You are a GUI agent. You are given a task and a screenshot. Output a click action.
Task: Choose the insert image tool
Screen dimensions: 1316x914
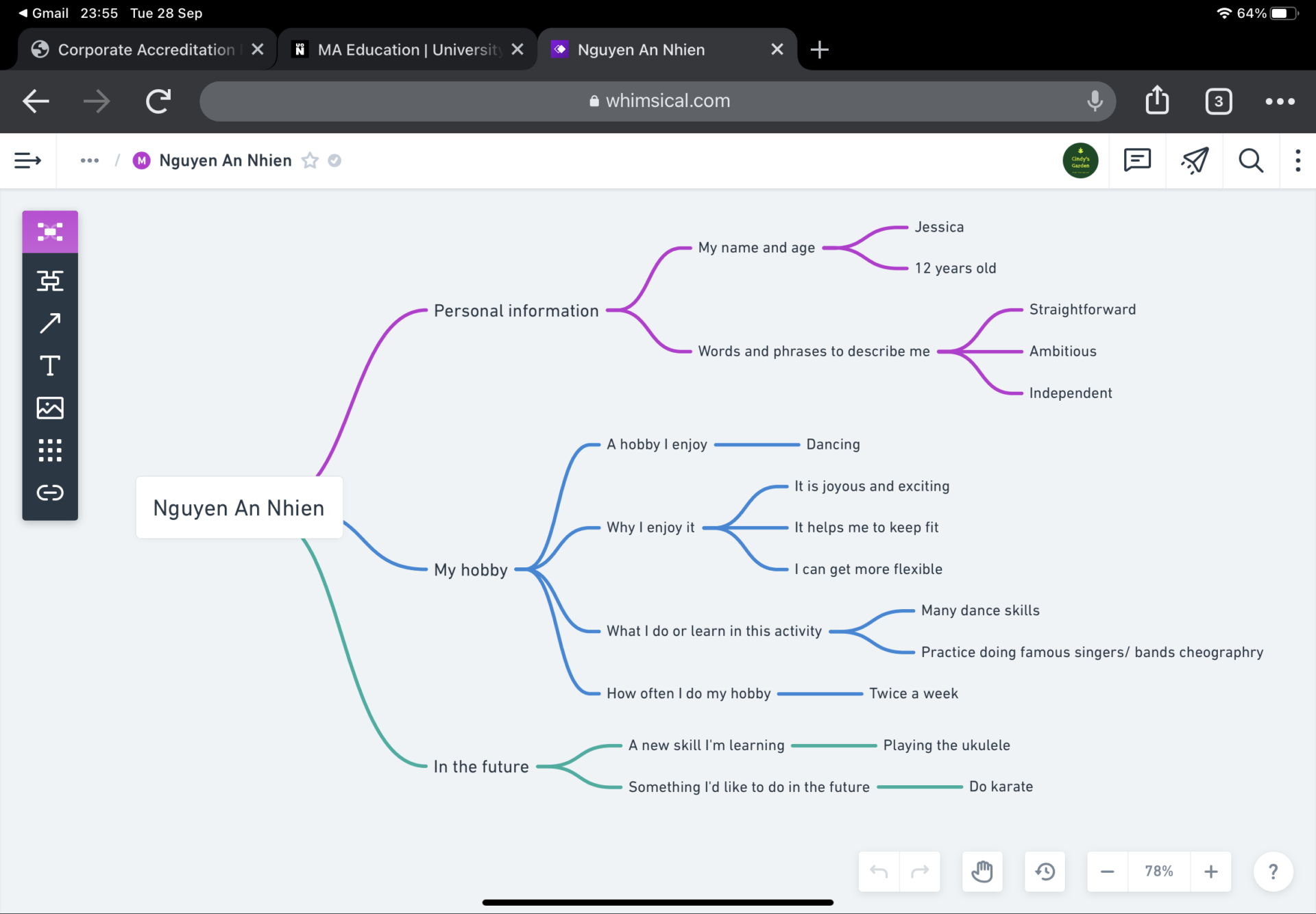click(50, 408)
